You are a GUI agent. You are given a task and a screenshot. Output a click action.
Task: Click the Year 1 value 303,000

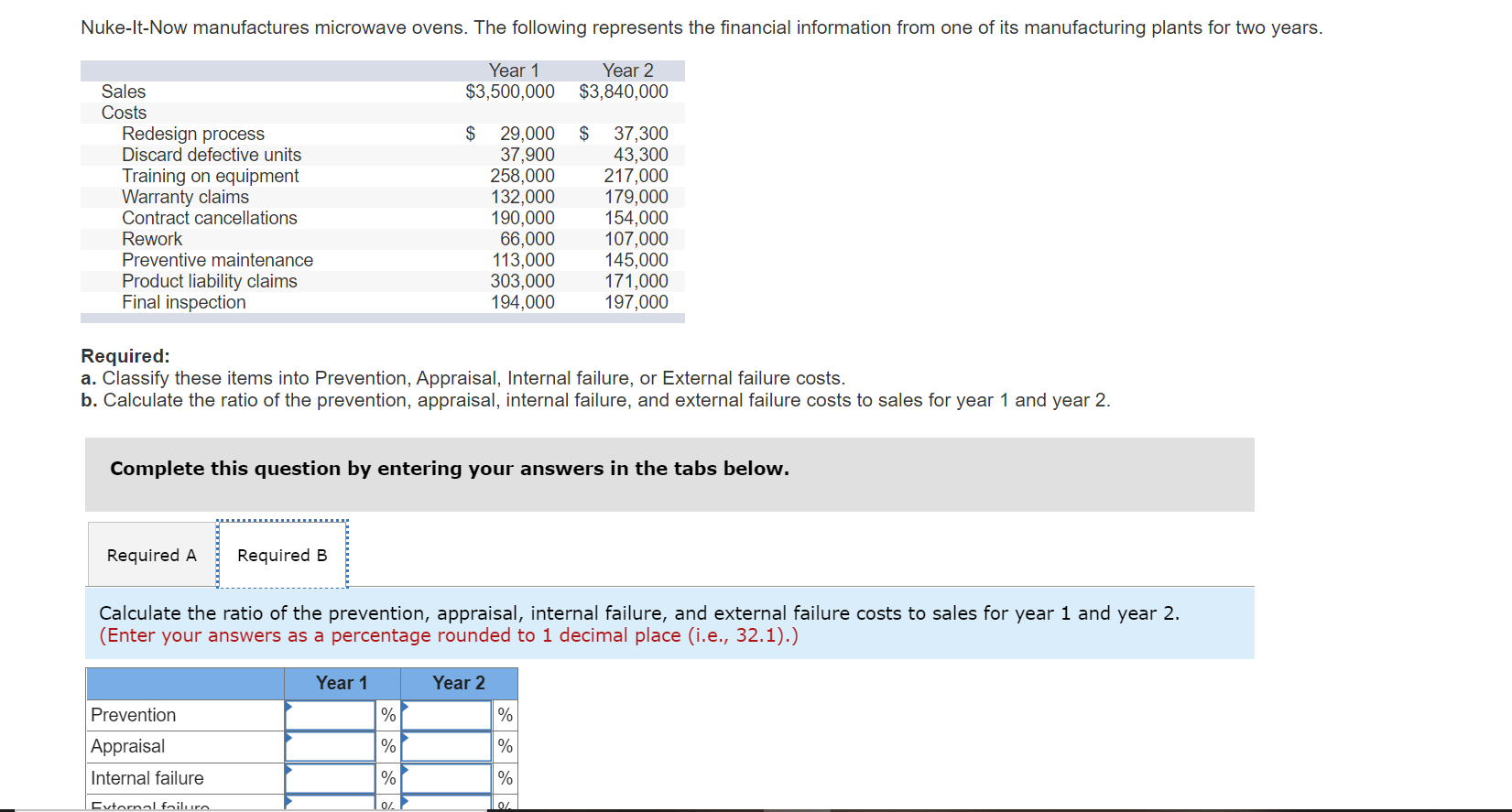click(522, 281)
